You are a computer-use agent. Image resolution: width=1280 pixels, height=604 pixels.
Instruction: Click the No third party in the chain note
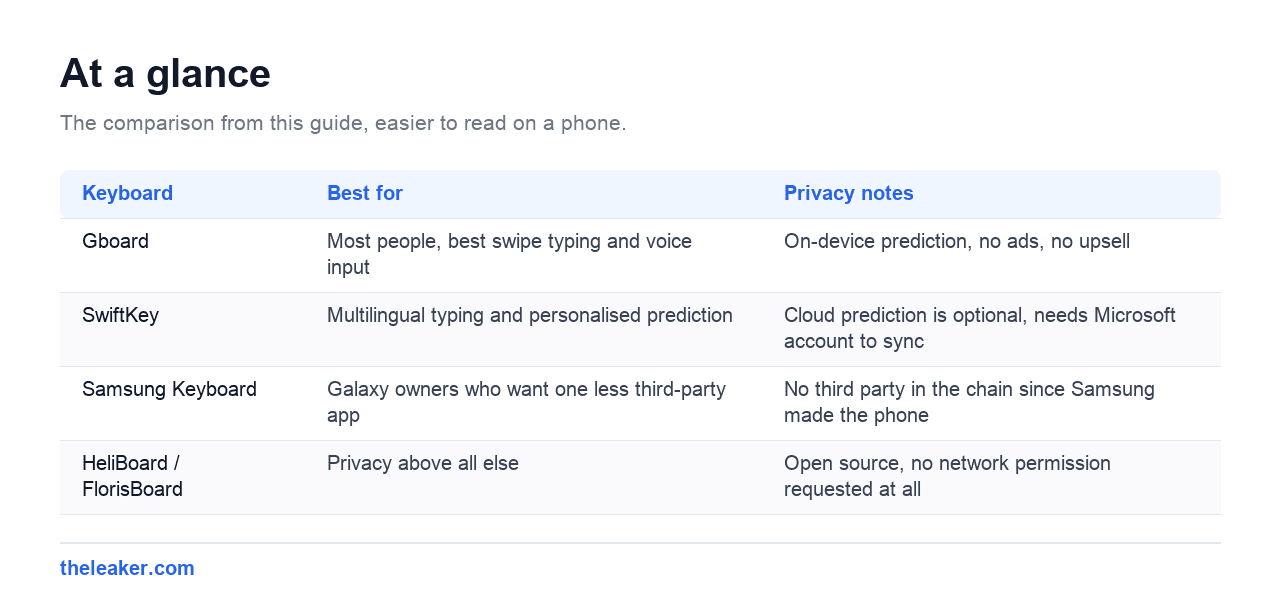click(x=969, y=402)
